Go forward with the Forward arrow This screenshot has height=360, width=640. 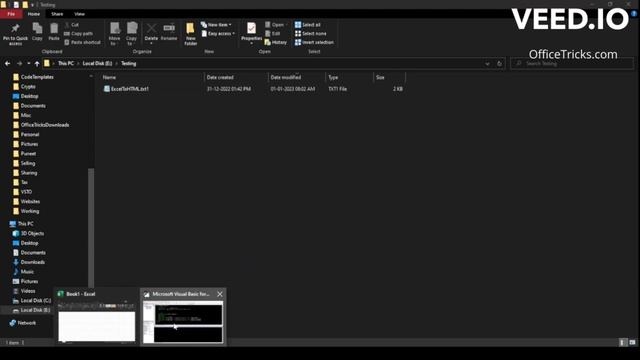pyautogui.click(x=19, y=64)
